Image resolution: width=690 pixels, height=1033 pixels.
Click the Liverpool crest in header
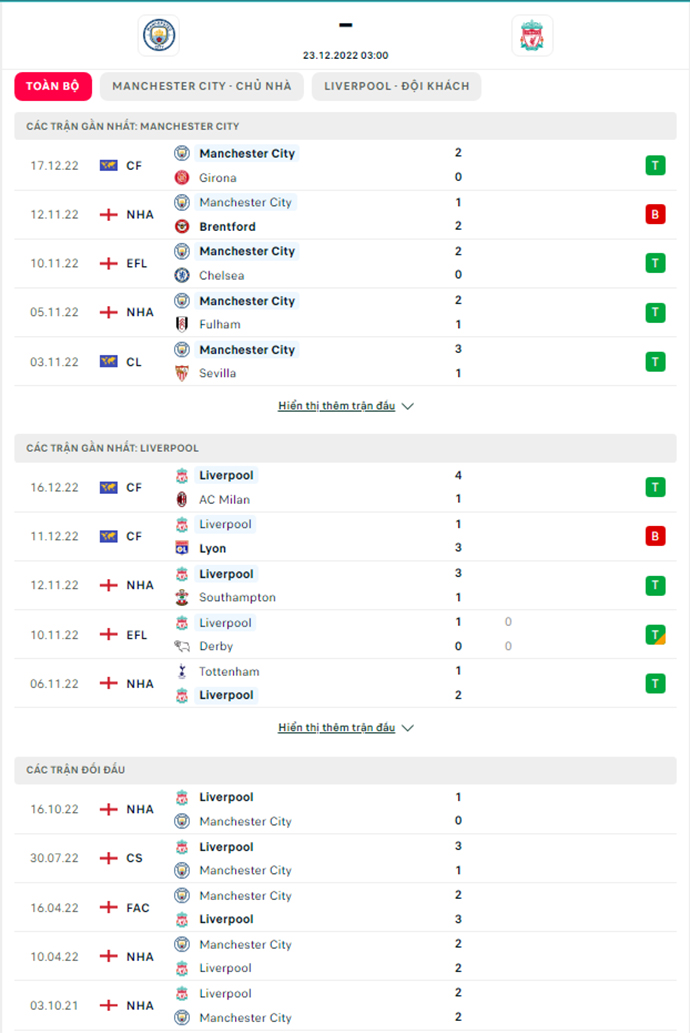coord(531,36)
